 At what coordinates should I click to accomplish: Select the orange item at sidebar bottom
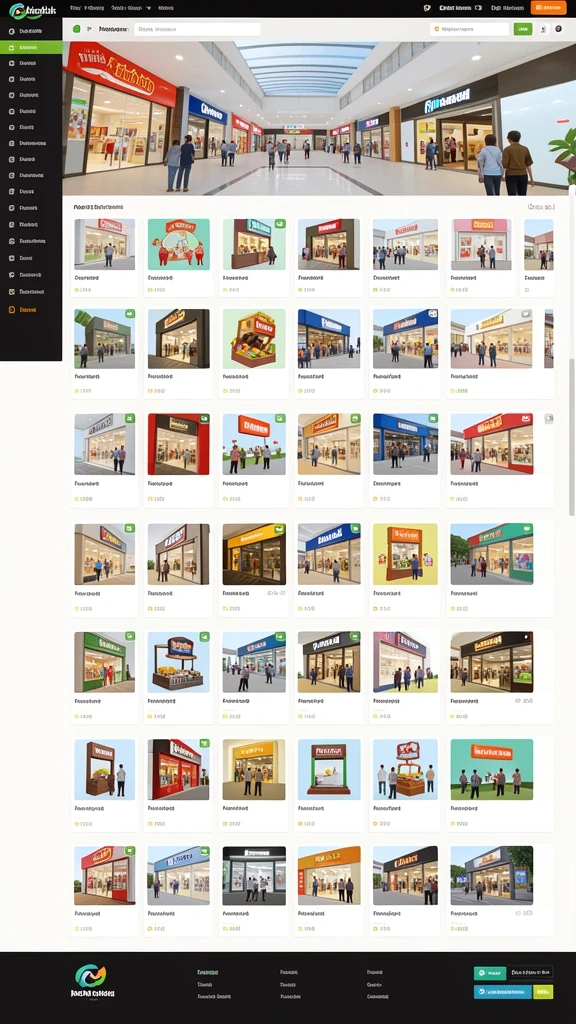[x=24, y=310]
